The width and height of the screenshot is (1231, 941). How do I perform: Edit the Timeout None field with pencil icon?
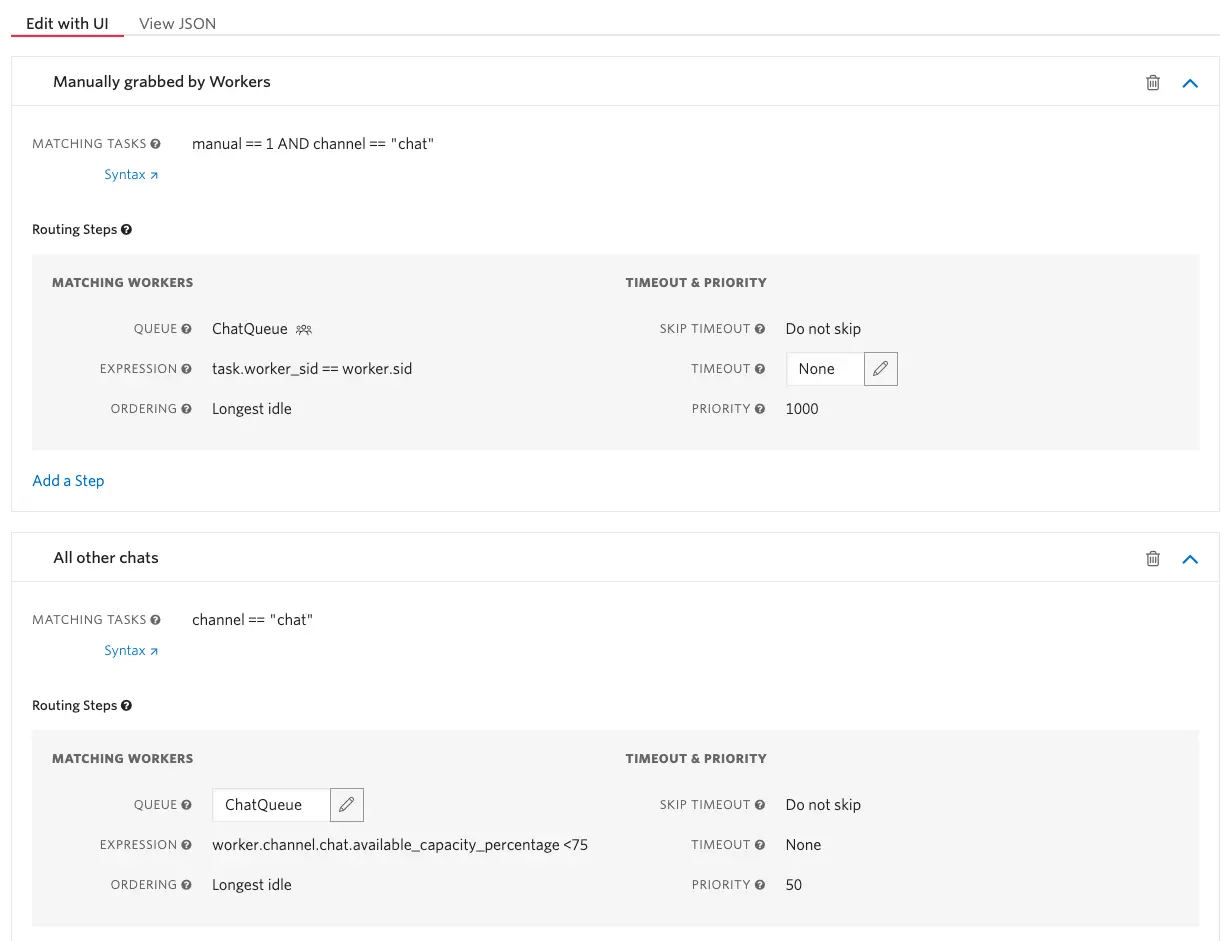(880, 369)
